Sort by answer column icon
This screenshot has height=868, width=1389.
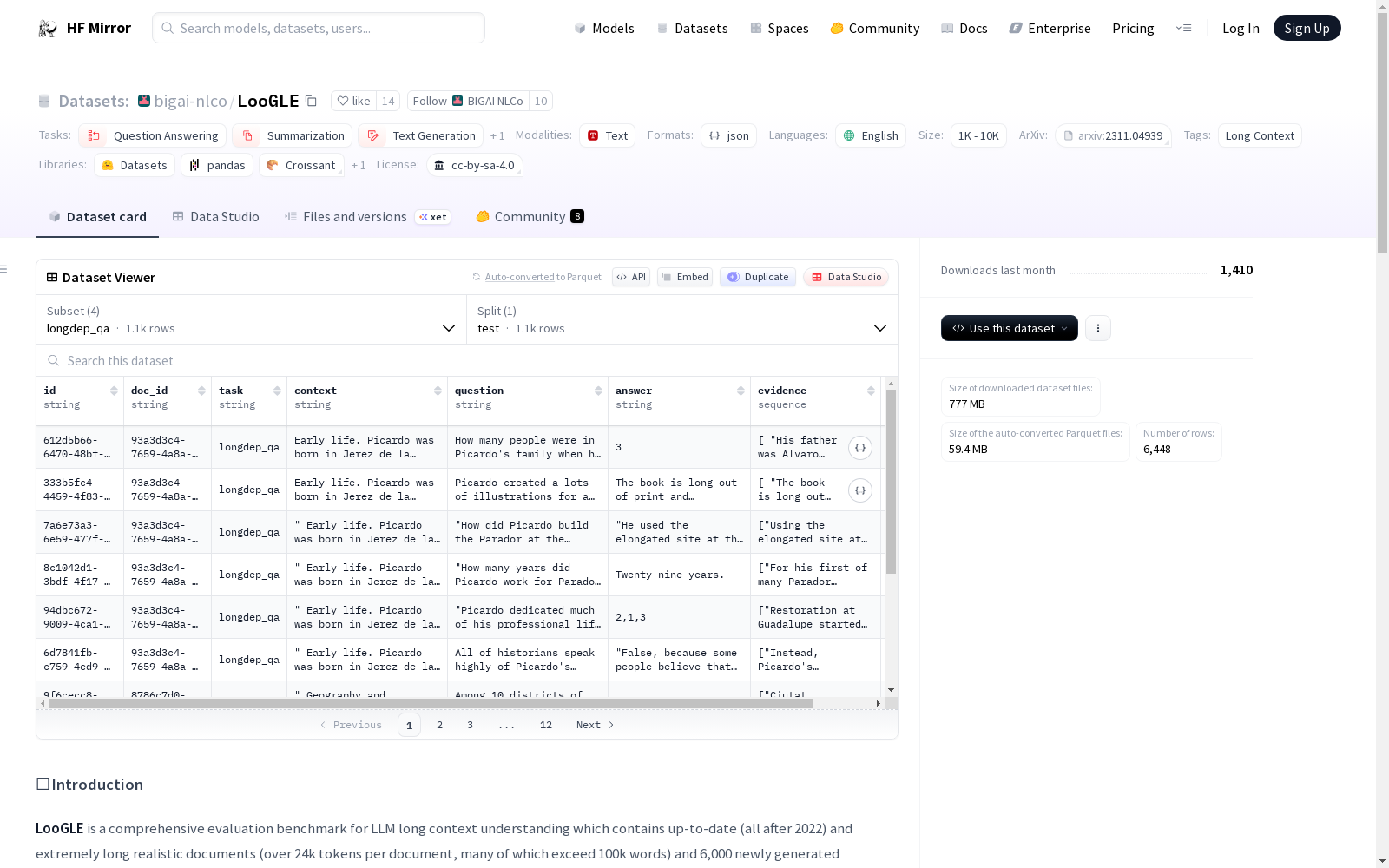click(x=741, y=391)
